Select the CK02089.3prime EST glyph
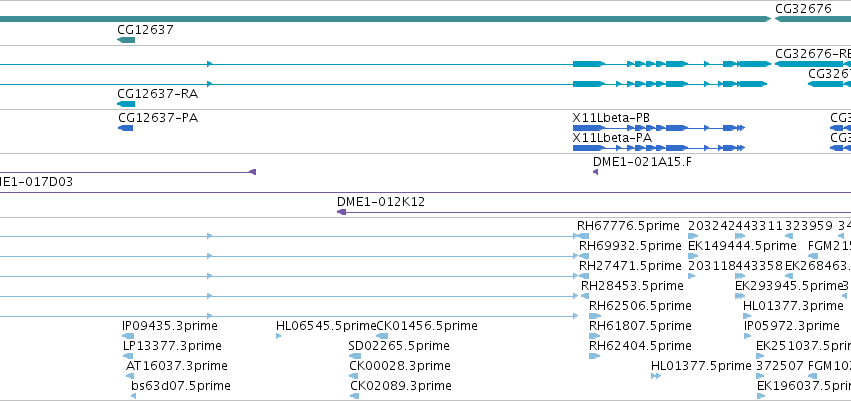The image size is (851, 401). pos(354,396)
